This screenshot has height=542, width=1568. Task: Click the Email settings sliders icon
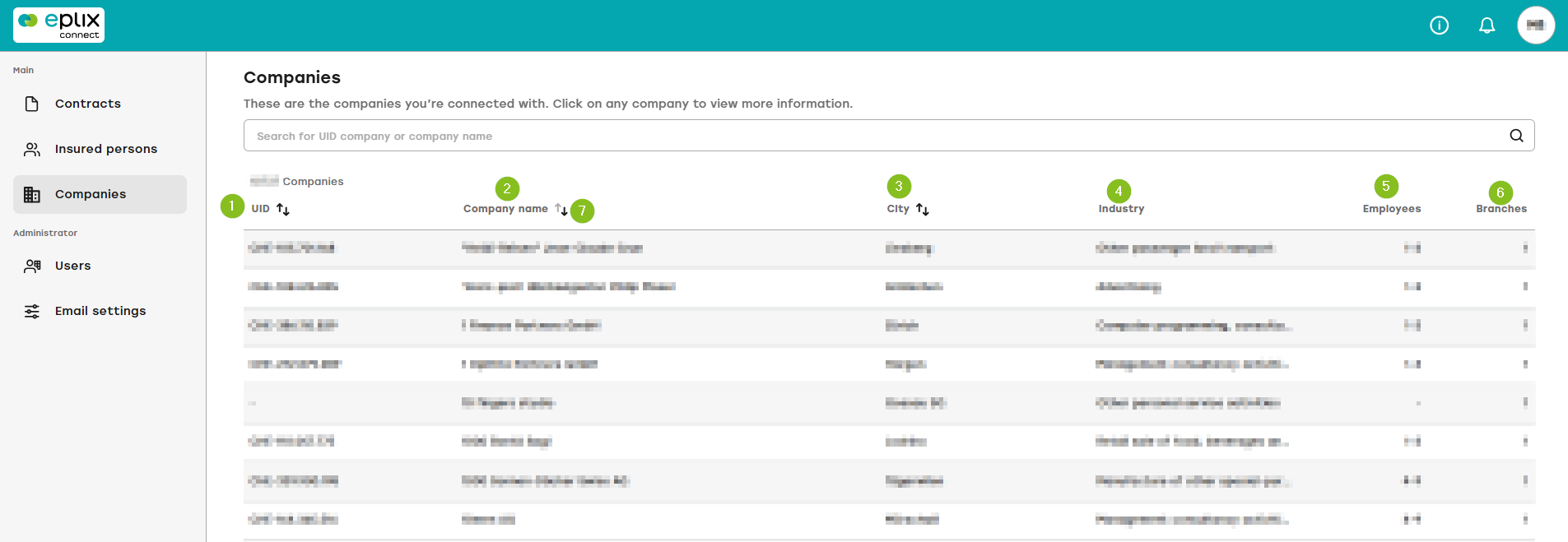32,311
